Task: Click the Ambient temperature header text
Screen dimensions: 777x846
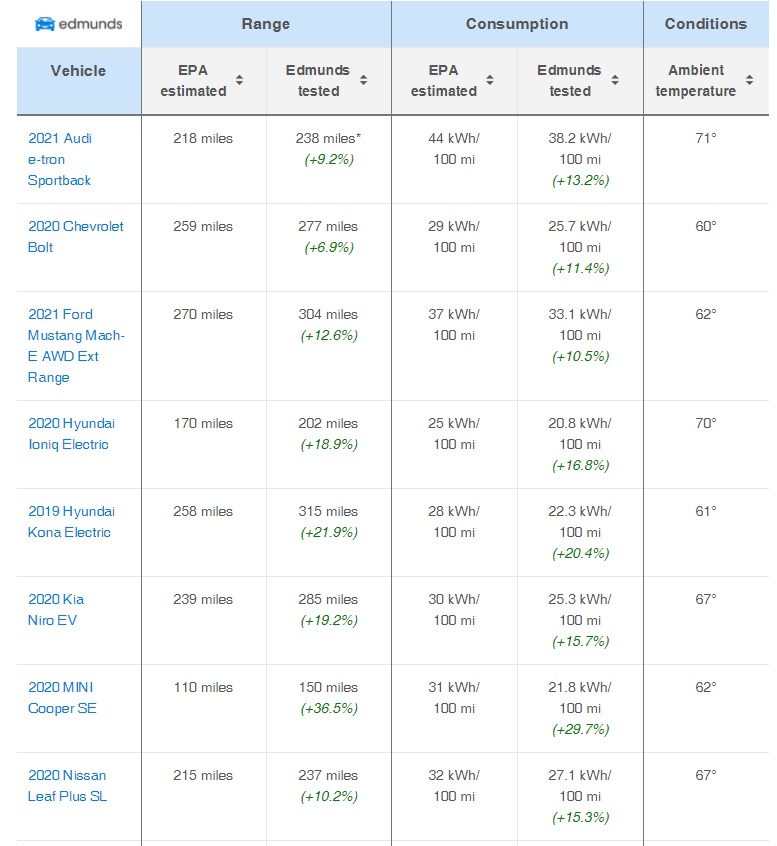Action: (696, 80)
